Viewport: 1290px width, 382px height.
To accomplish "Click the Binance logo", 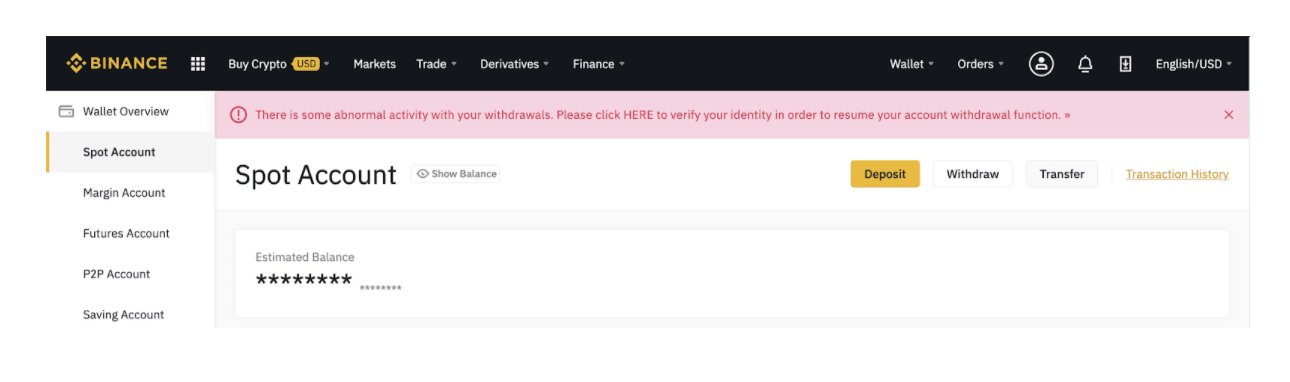I will click(117, 63).
